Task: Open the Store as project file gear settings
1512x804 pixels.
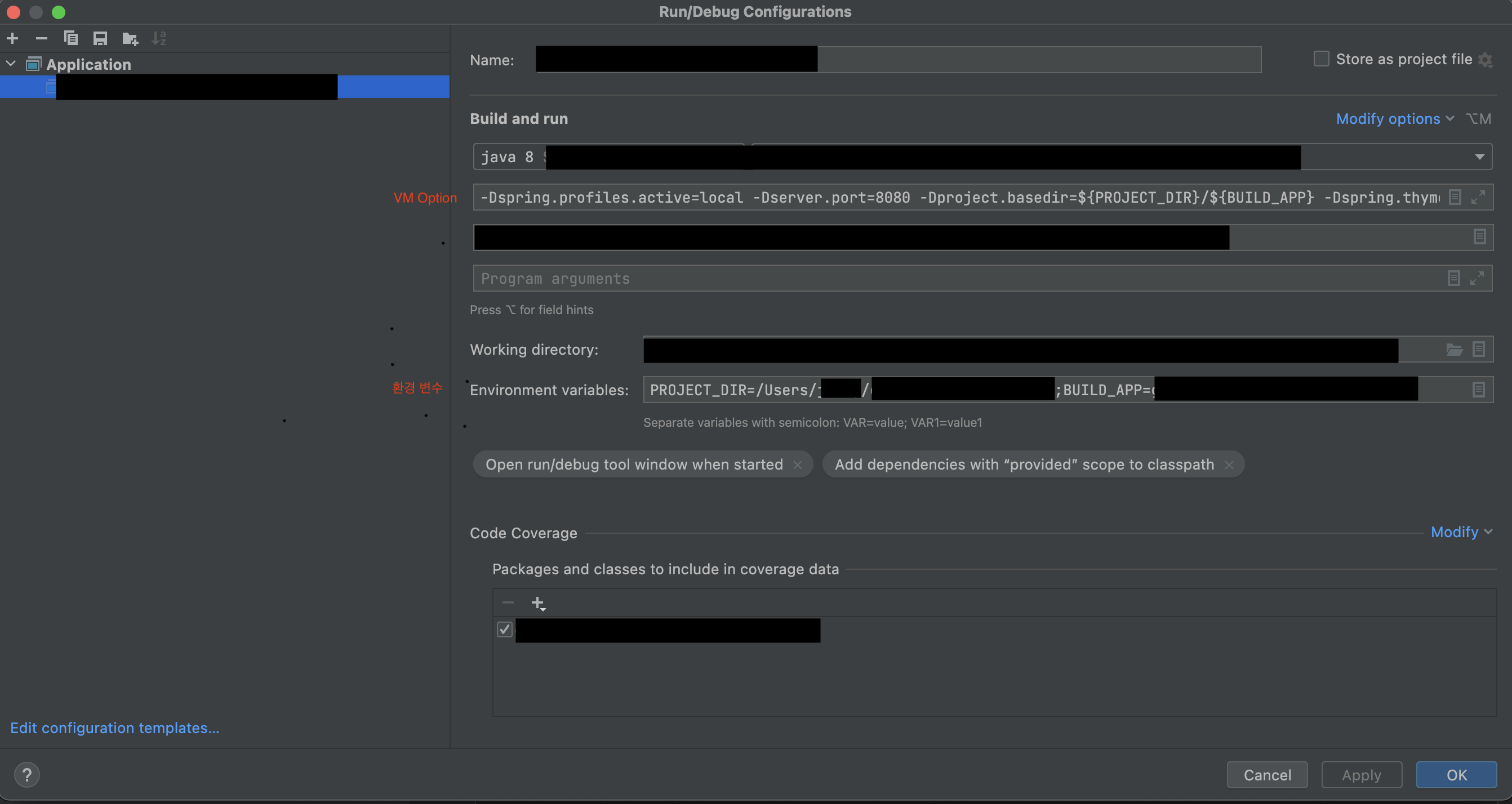Action: coord(1486,60)
